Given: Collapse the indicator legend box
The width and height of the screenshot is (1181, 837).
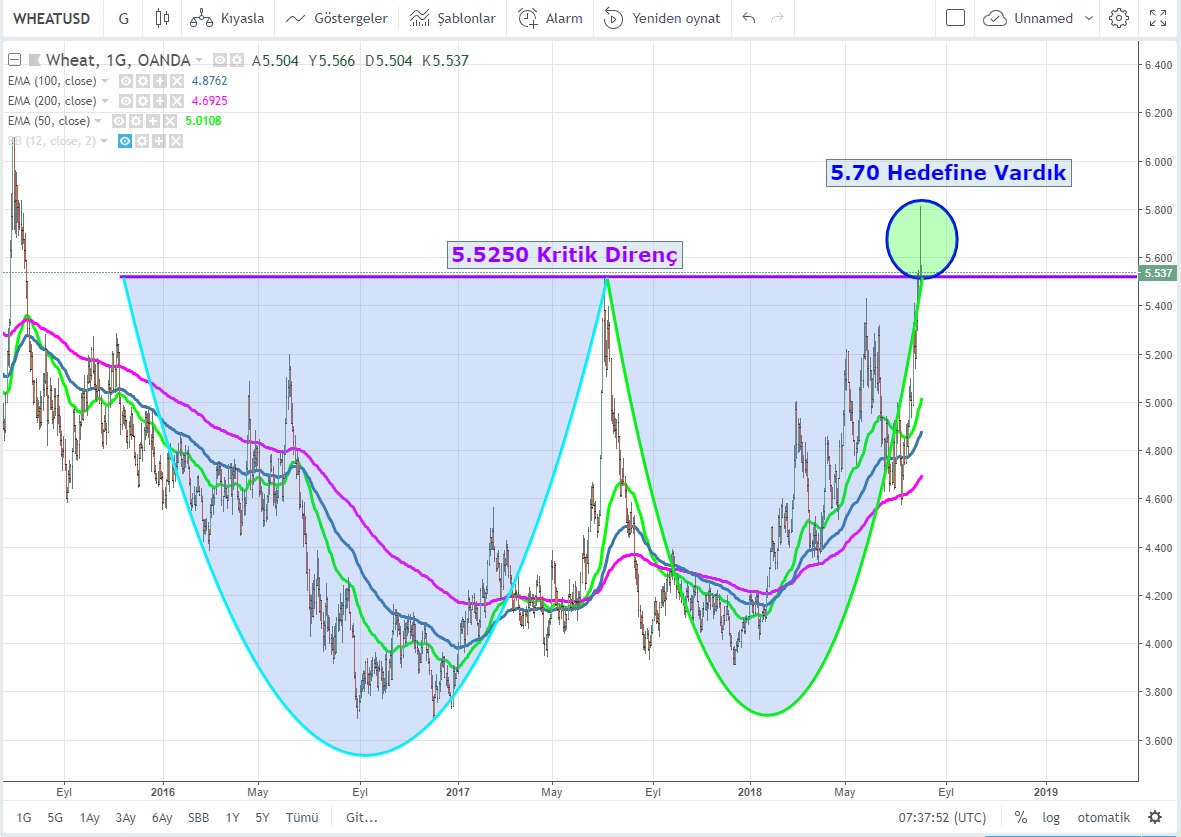Looking at the screenshot, I should (14, 60).
